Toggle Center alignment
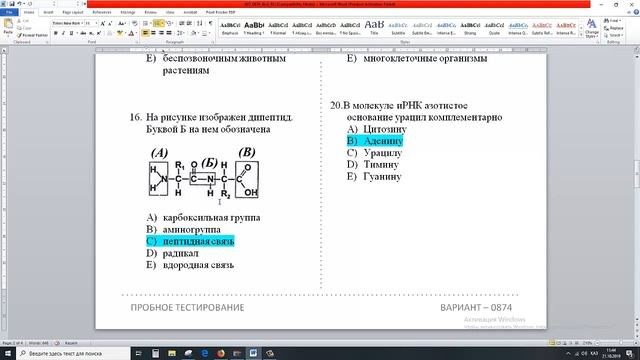 coord(153,33)
